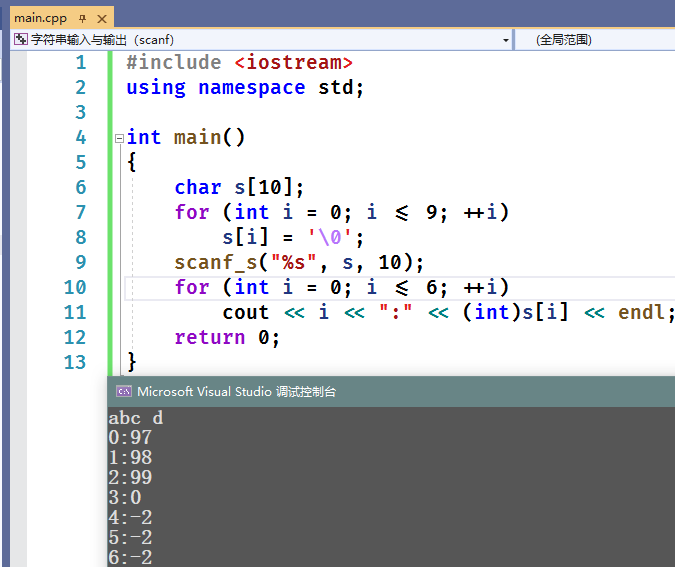Click the console icon in debug window title

click(x=124, y=391)
